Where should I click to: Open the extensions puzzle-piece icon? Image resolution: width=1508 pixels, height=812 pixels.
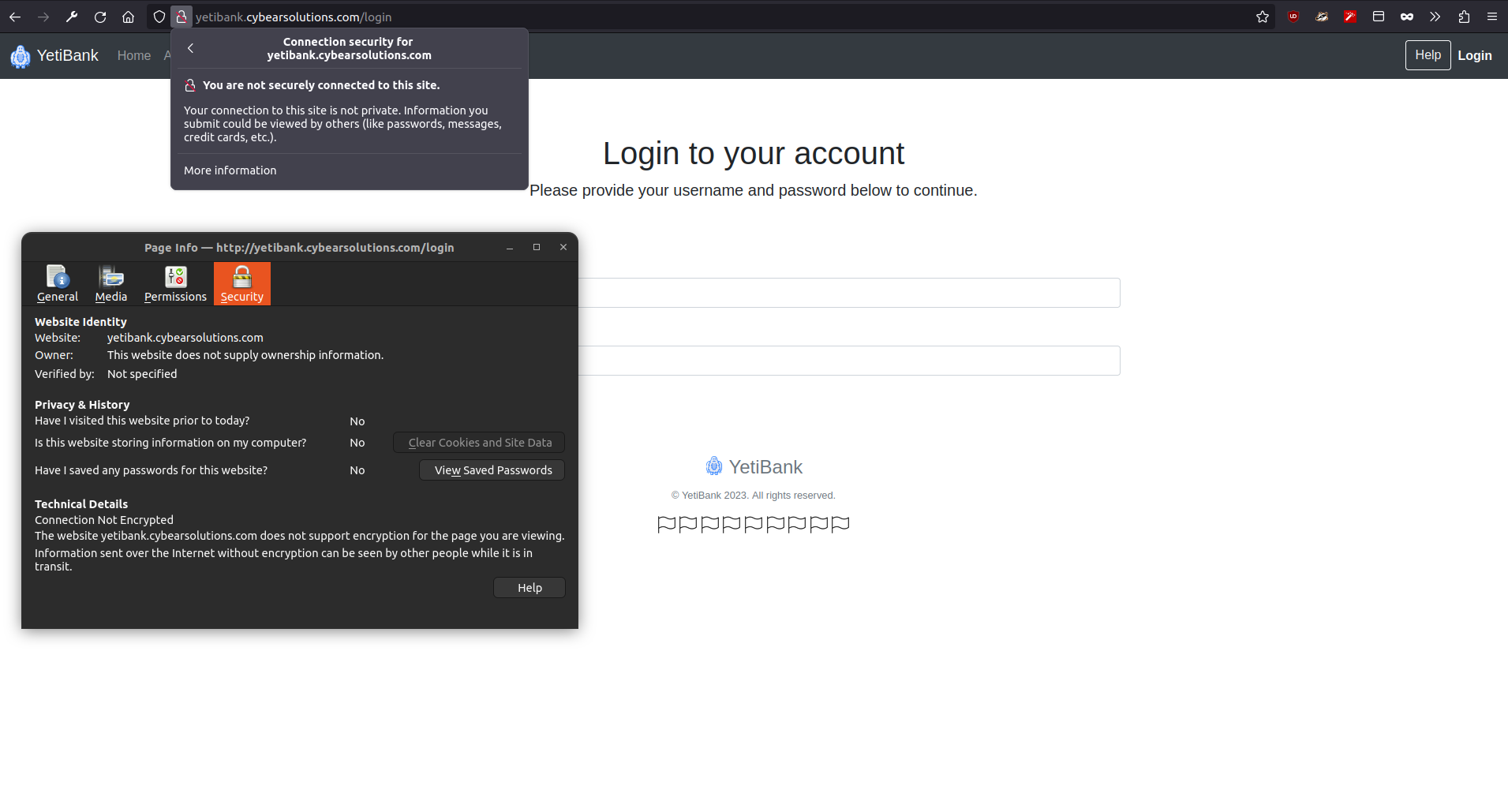tap(1464, 17)
